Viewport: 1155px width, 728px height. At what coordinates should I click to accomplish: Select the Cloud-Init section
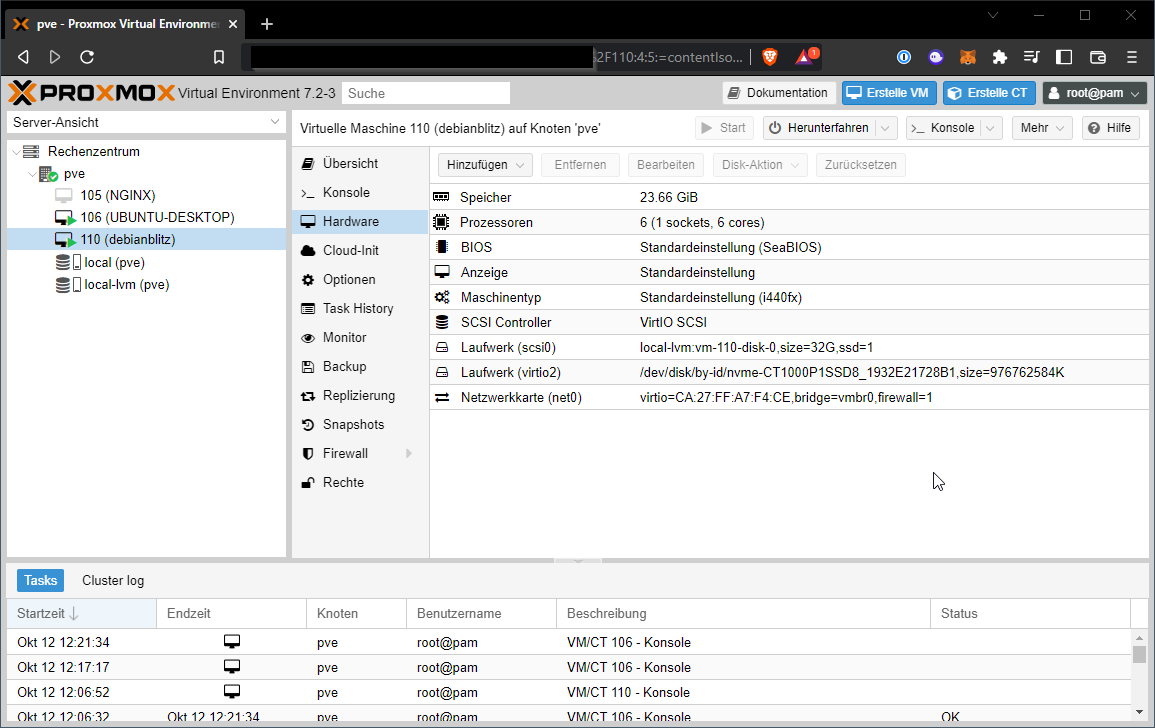pos(349,250)
